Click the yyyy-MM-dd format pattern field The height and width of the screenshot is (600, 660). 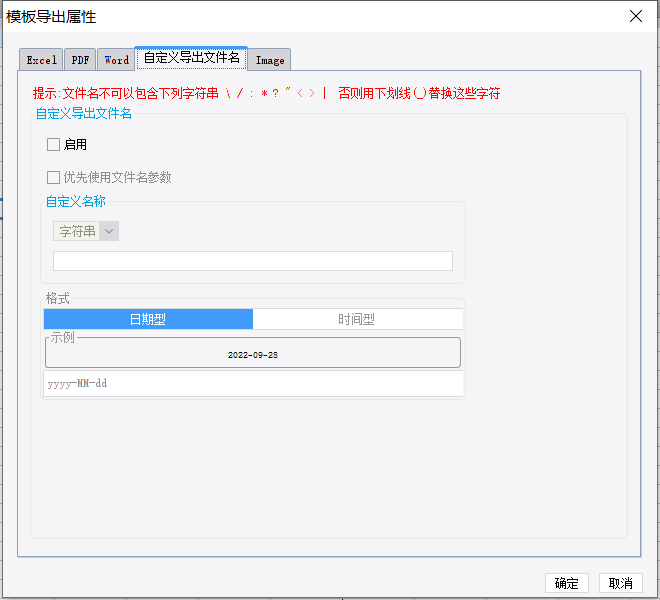tap(253, 384)
